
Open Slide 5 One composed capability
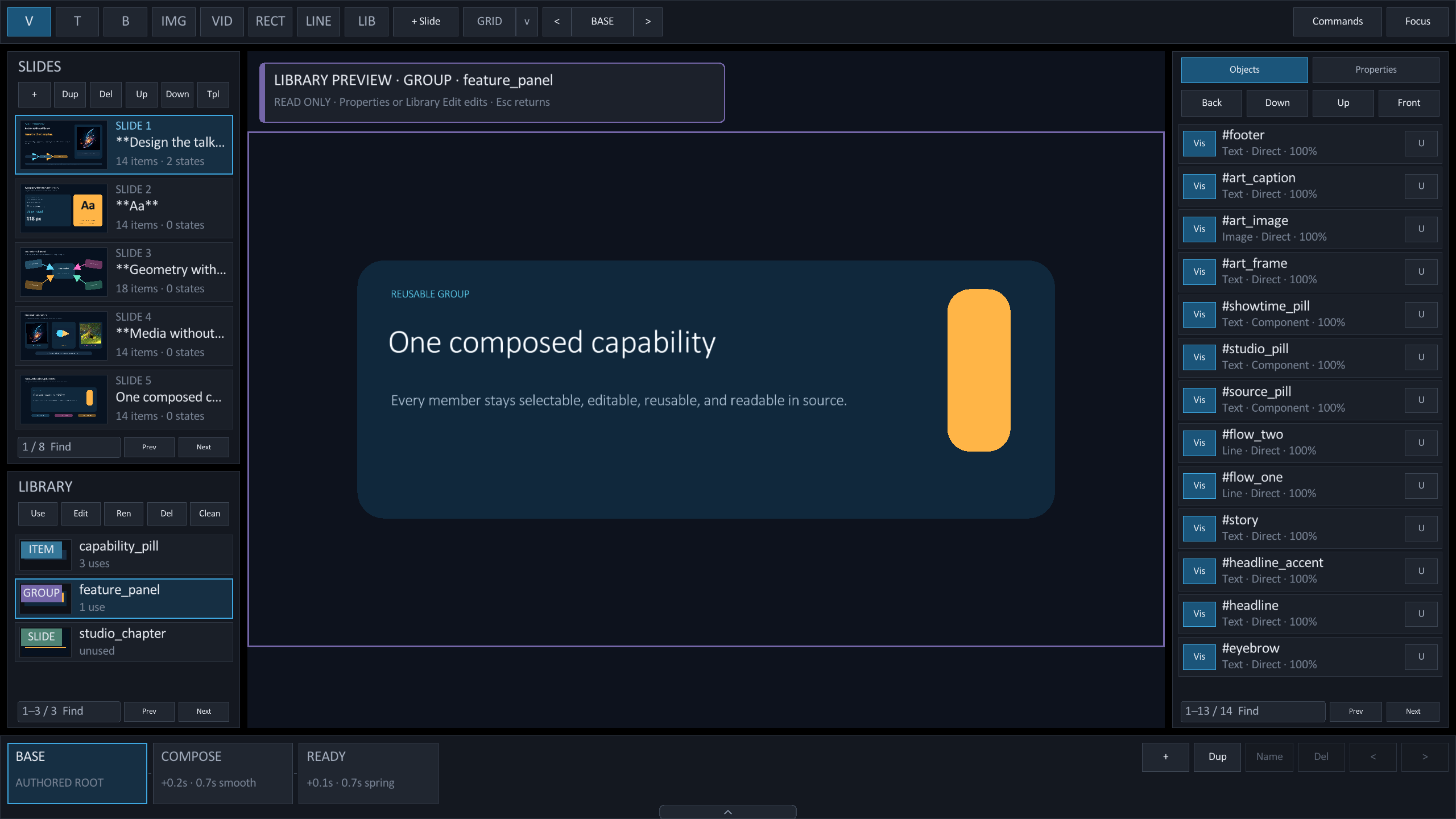[124, 399]
